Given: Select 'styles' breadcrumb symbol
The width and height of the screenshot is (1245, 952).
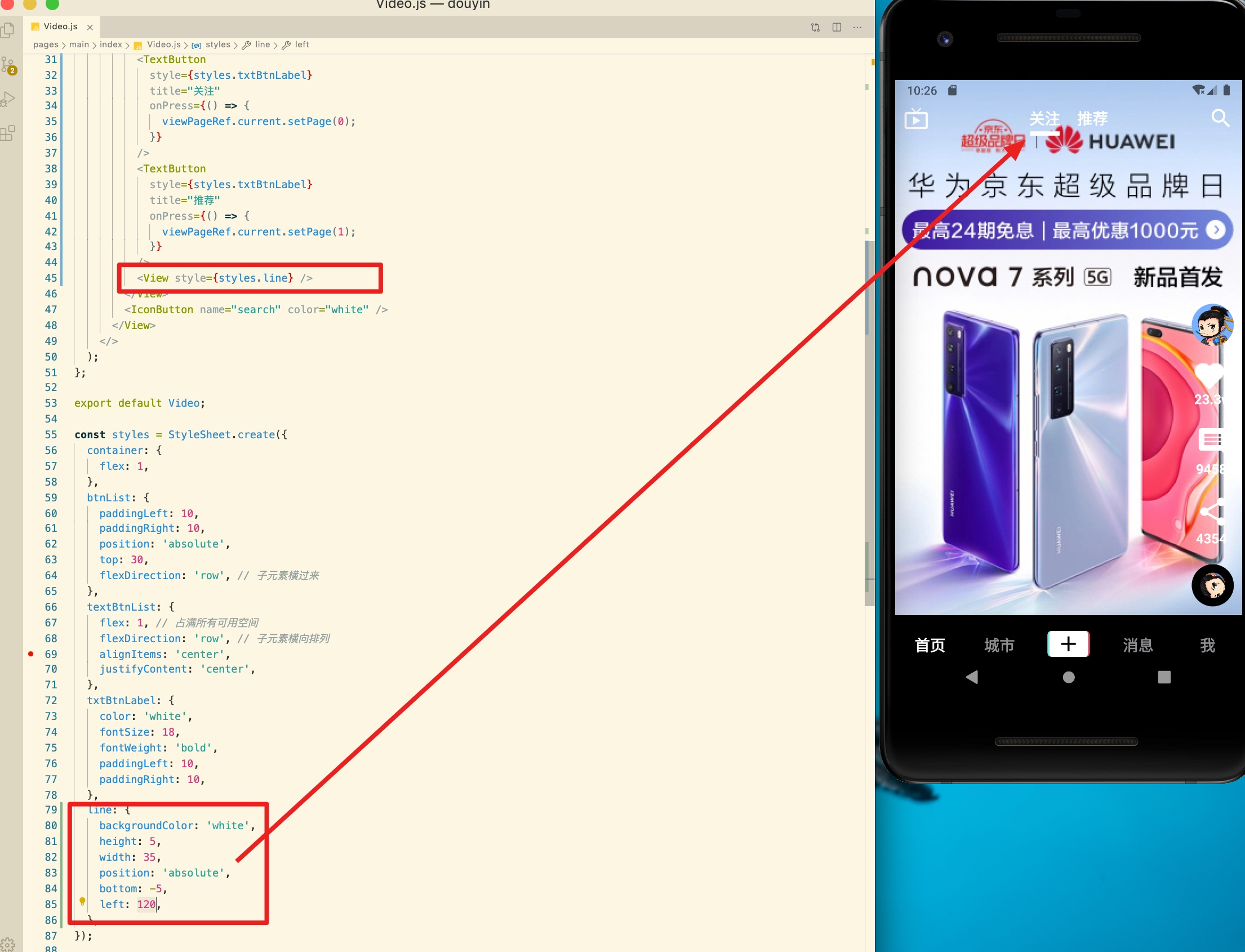Looking at the screenshot, I should pos(217,45).
